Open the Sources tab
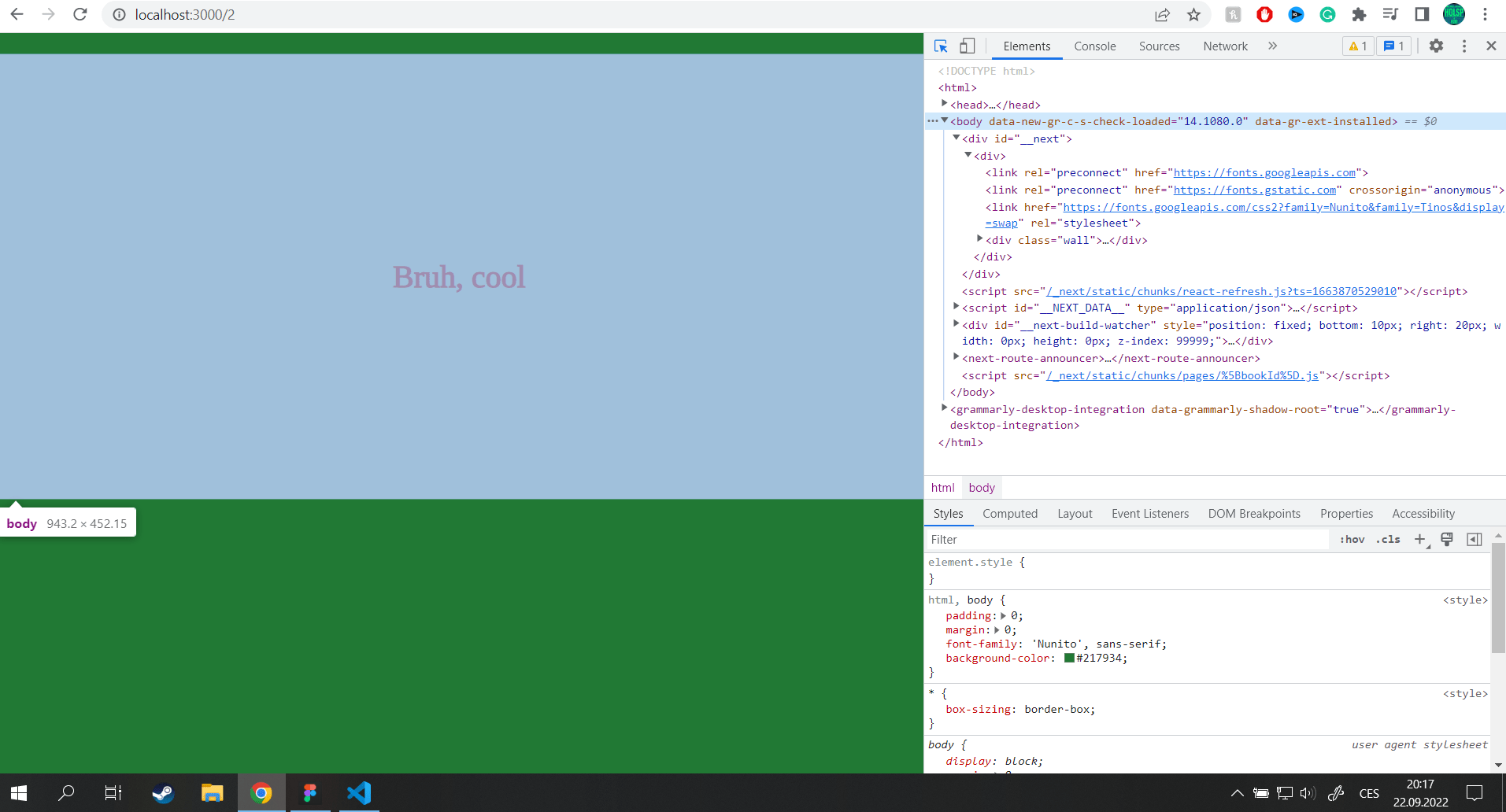The height and width of the screenshot is (812, 1506). [x=1159, y=46]
